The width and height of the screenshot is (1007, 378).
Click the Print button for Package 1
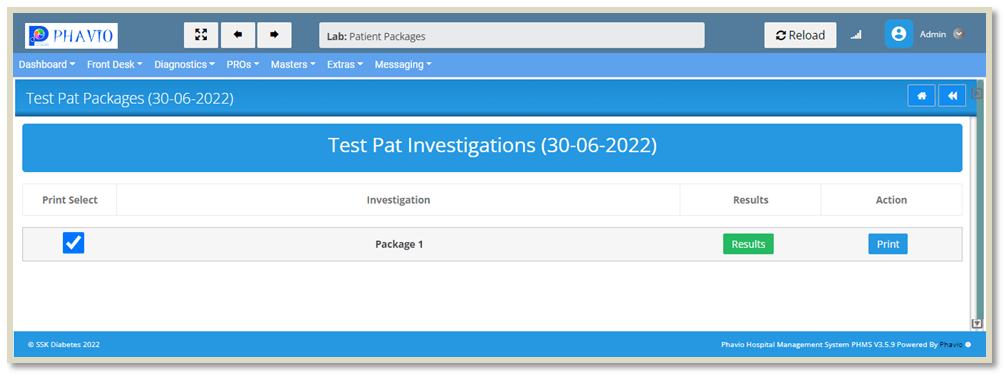click(888, 244)
